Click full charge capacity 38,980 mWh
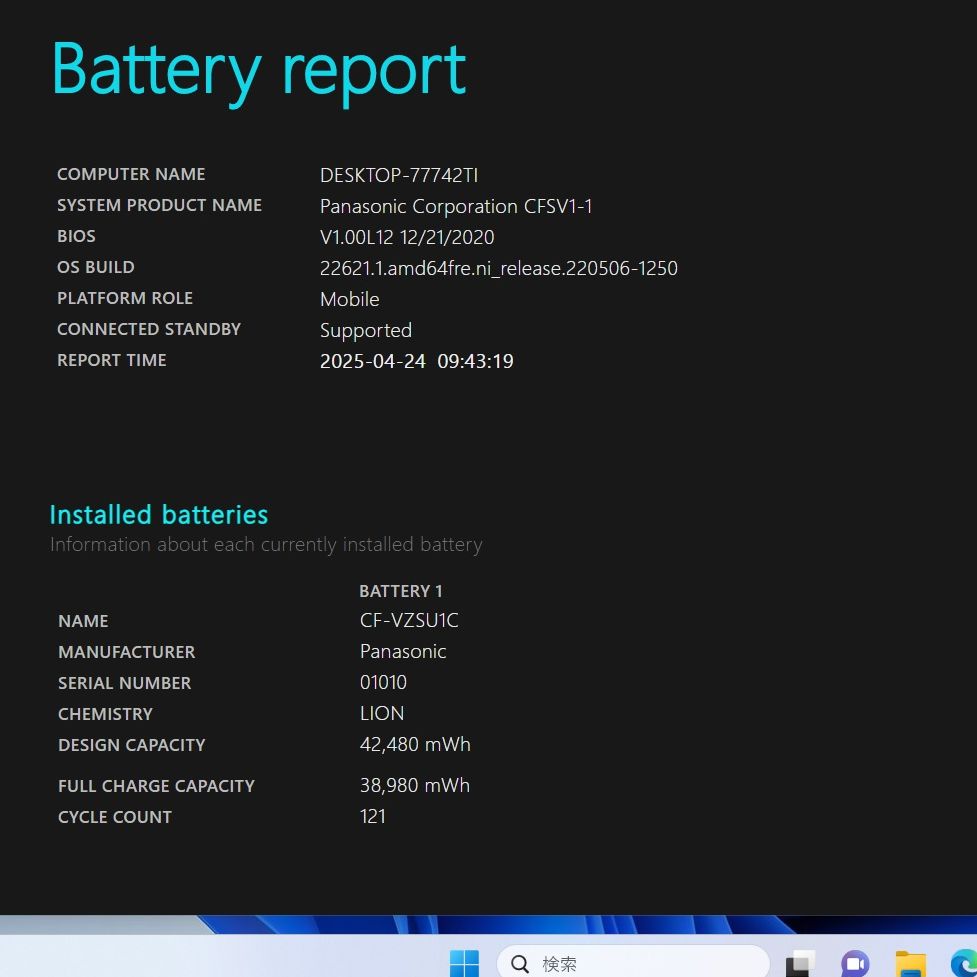This screenshot has width=977, height=977. (x=414, y=786)
